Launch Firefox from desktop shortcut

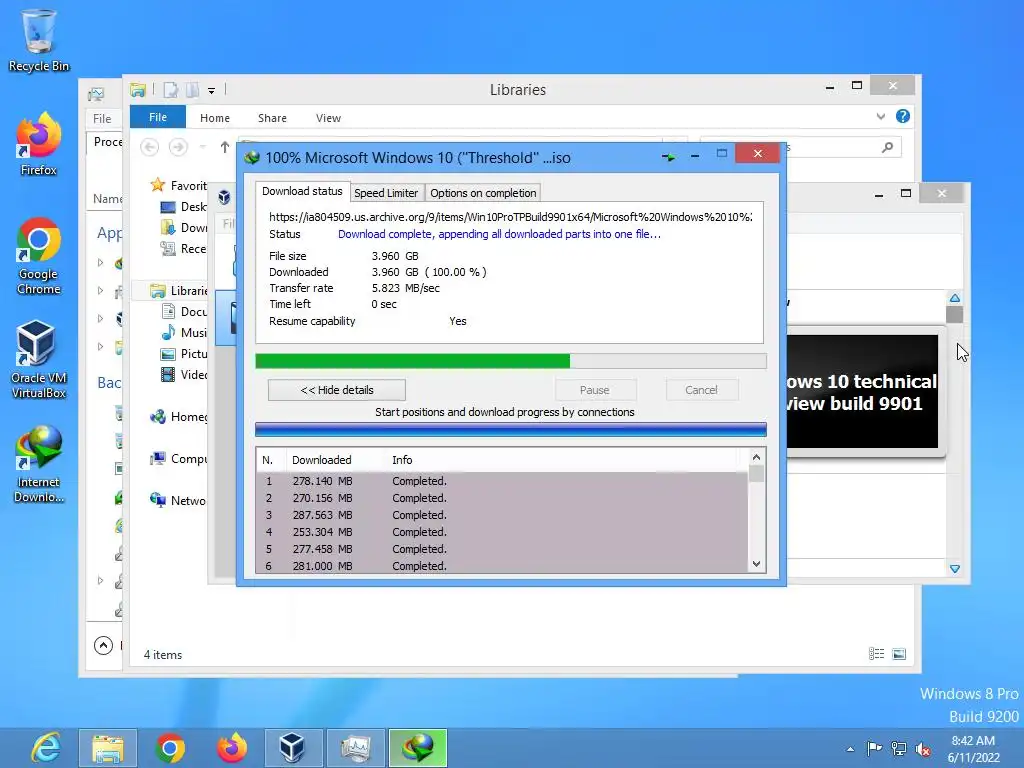pyautogui.click(x=39, y=144)
